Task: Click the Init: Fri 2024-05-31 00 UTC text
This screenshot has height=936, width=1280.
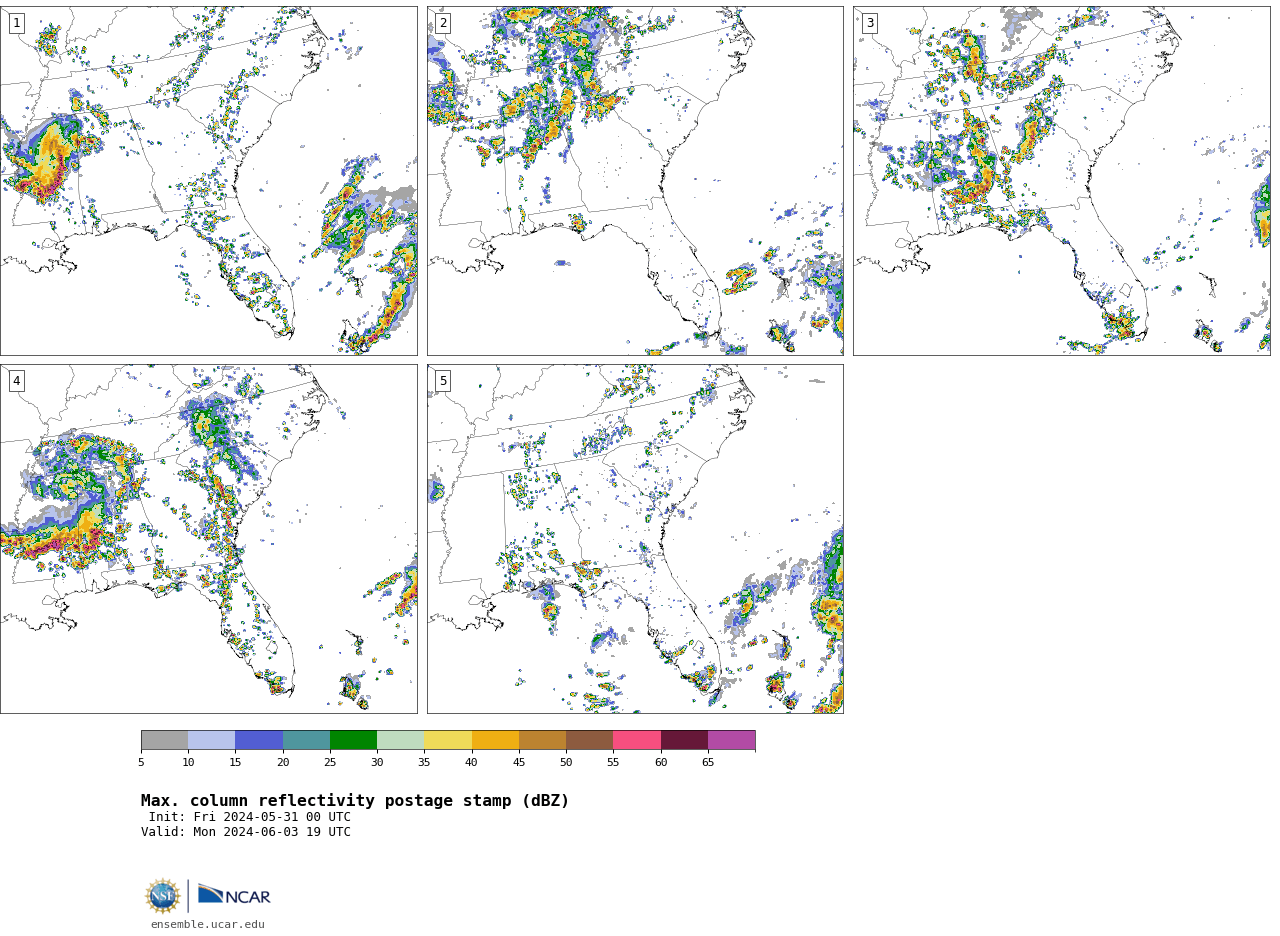Action: [250, 817]
